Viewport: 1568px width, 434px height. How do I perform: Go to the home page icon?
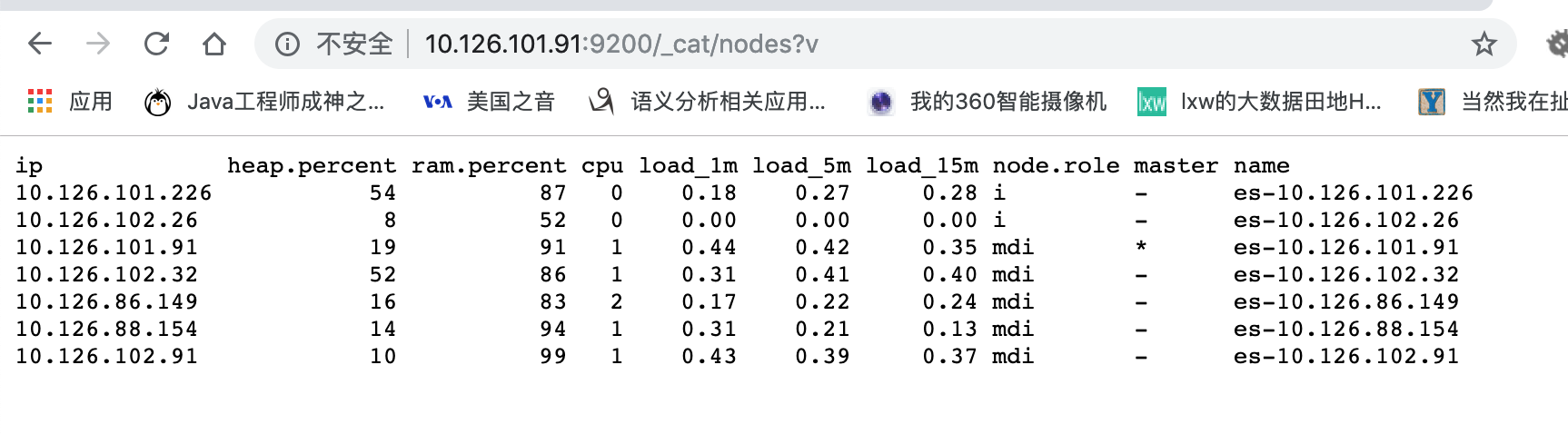214,44
